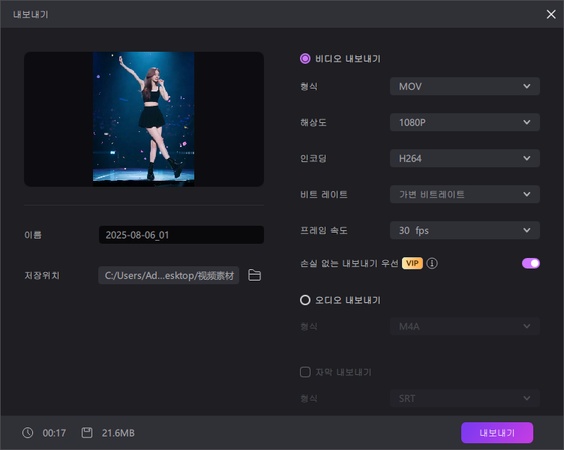Click the file size disk icon
The height and width of the screenshot is (450, 564).
coord(87,433)
